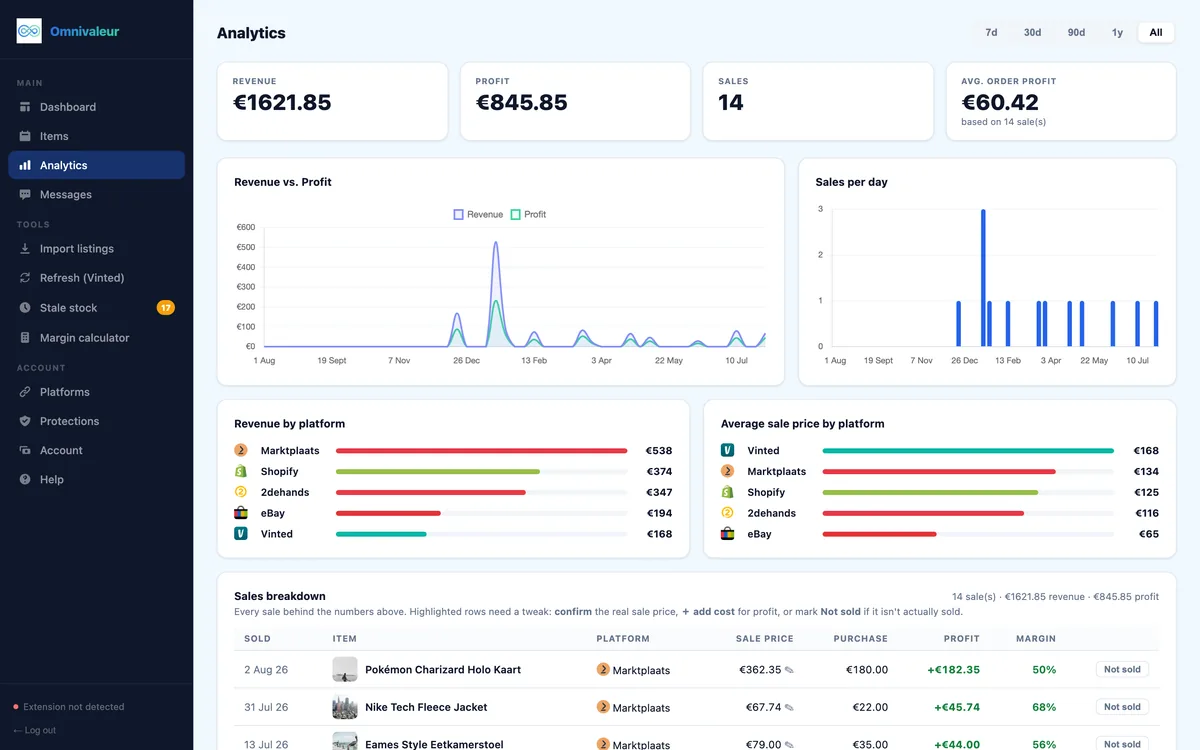The width and height of the screenshot is (1200, 750).
Task: Edit Eames Style Eetkamerstoel price pencil icon
Action: (x=789, y=744)
